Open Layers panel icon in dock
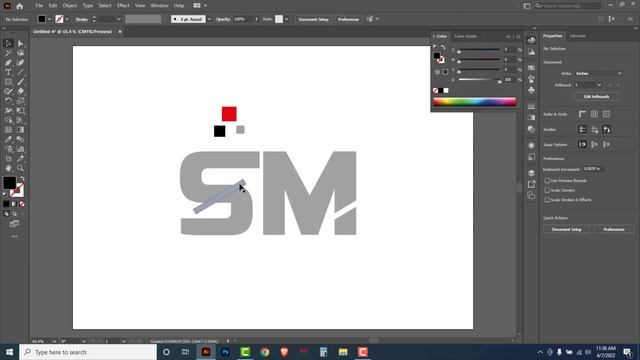 tap(531, 173)
